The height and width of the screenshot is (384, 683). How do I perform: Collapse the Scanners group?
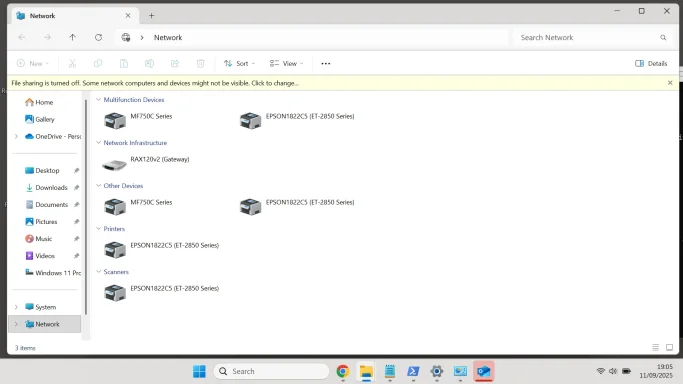click(x=98, y=272)
